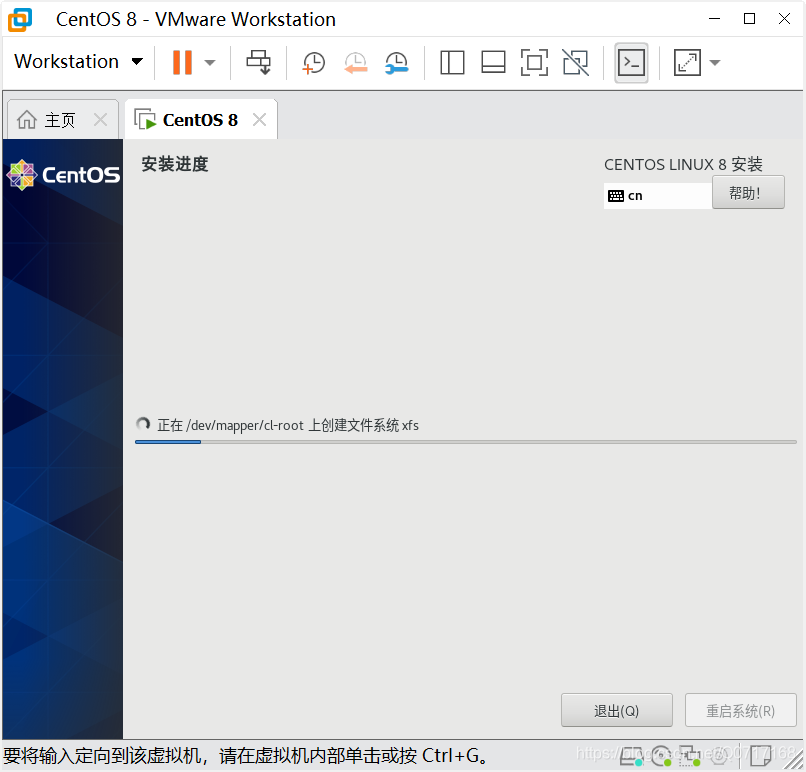806x772 pixels.
Task: Maximize the VMware Workstation window
Action: (x=749, y=19)
